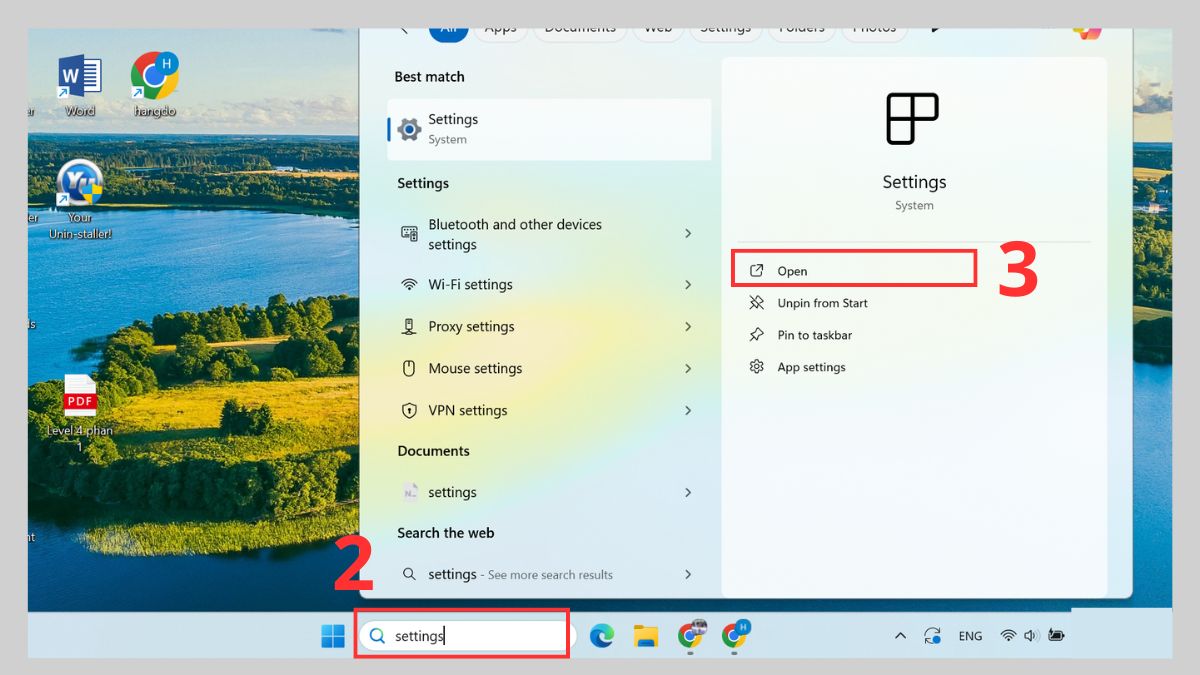Click the Proxy settings entry
Image resolution: width=1200 pixels, height=675 pixels.
[471, 326]
